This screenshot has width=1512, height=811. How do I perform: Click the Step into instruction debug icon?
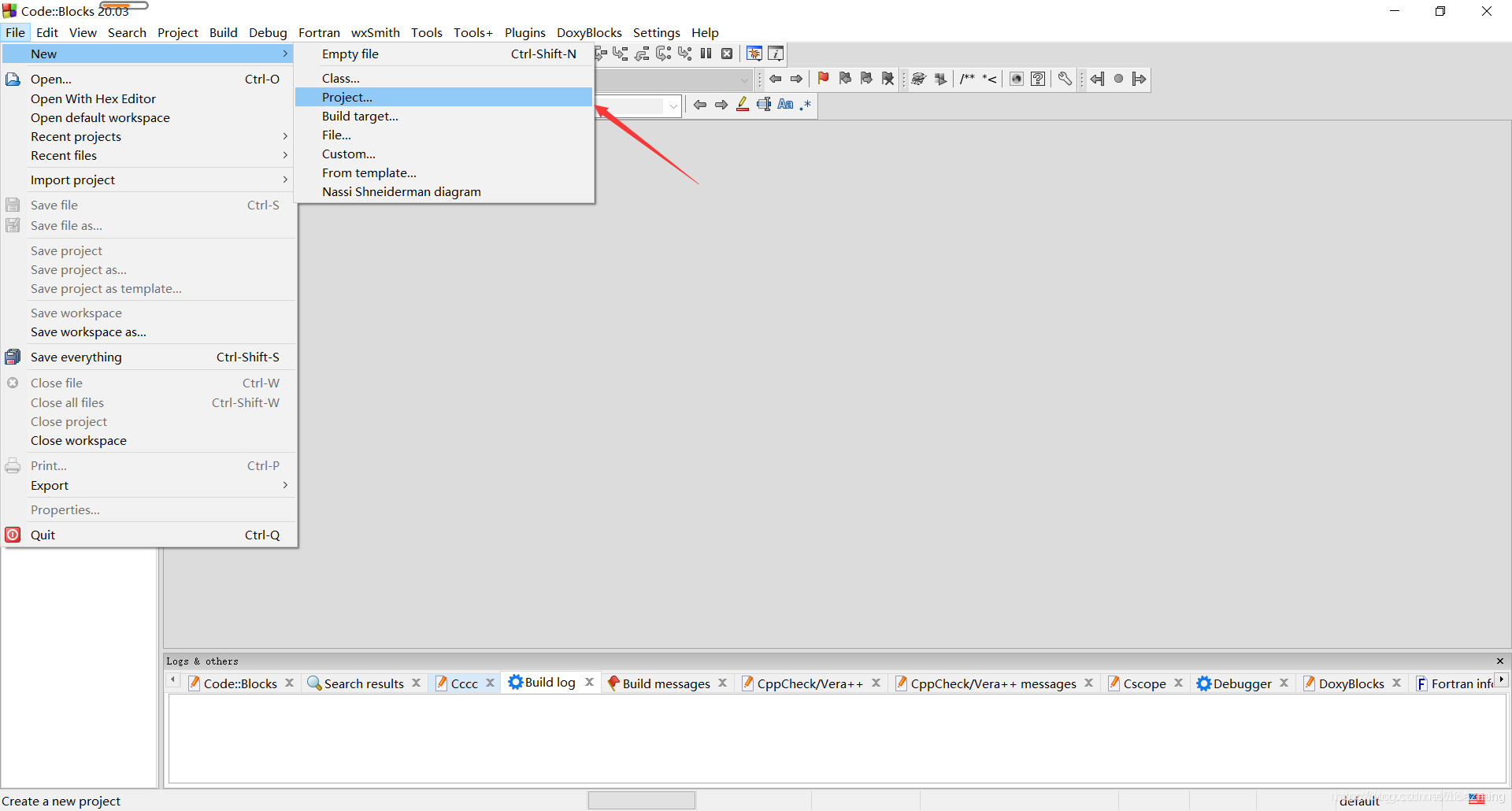click(684, 54)
